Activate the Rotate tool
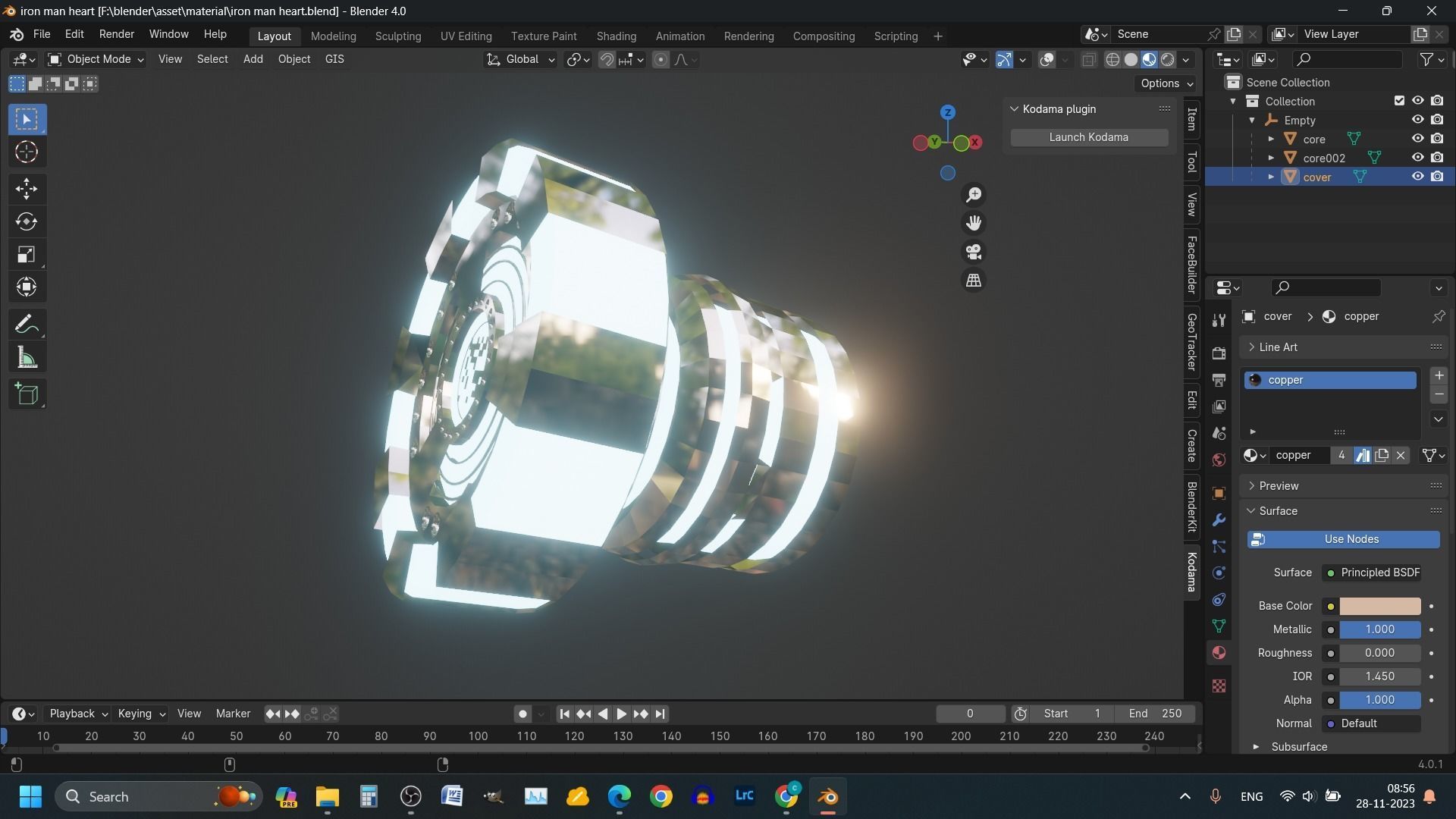The height and width of the screenshot is (819, 1456). click(27, 221)
